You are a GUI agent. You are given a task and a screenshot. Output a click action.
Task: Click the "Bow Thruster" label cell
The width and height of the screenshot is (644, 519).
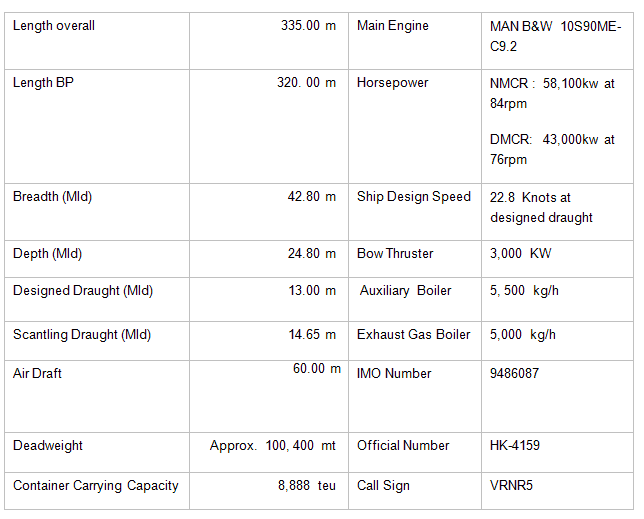395,254
